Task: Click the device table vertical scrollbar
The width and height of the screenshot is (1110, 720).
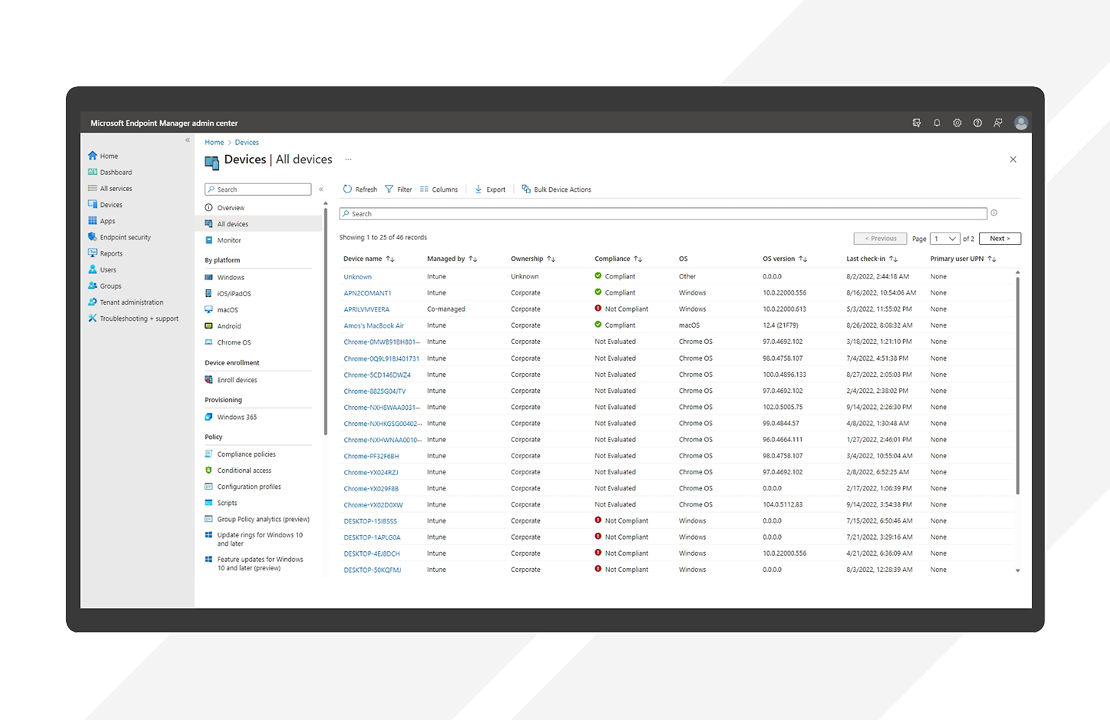Action: tap(1018, 386)
